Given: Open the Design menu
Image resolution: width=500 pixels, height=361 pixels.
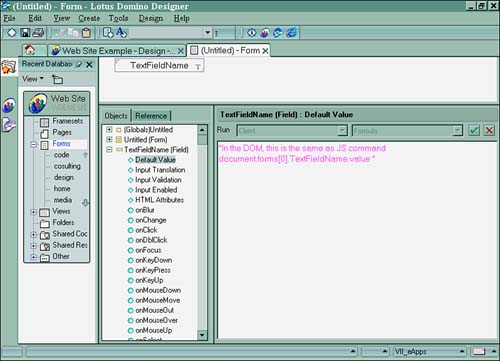Looking at the screenshot, I should [151, 18].
